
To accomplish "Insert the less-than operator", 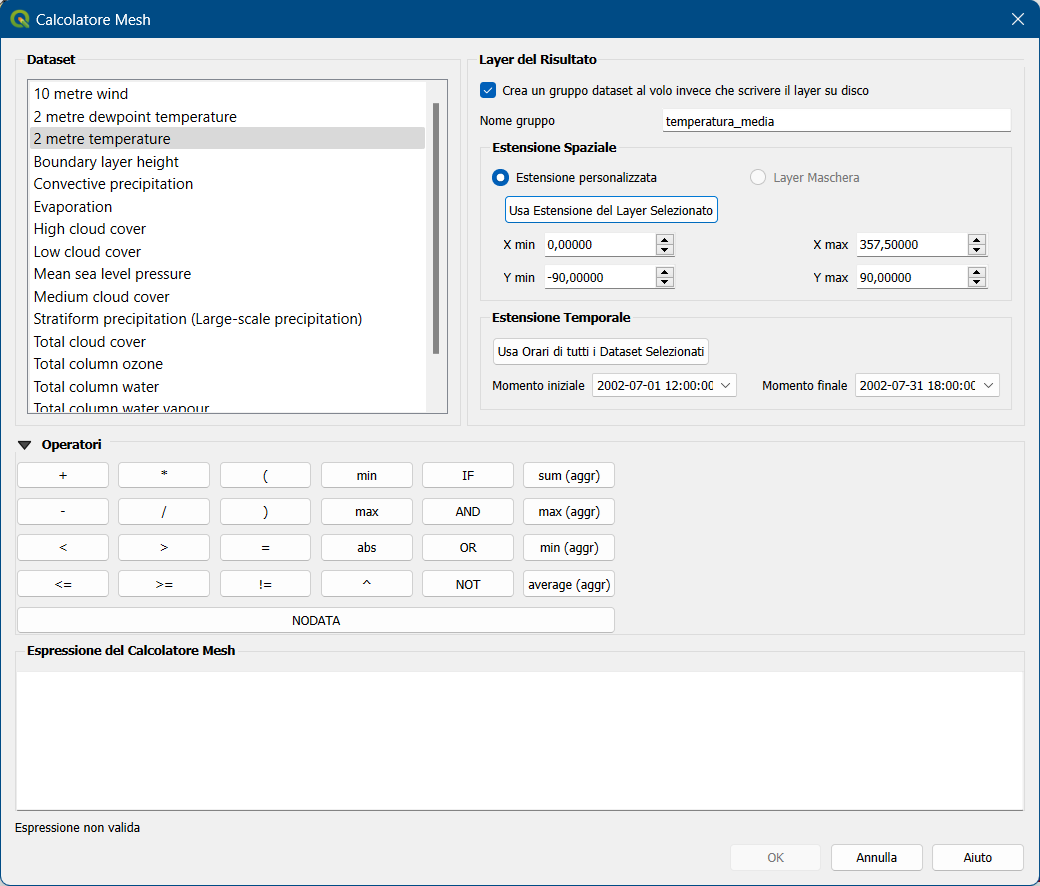I will (x=63, y=548).
